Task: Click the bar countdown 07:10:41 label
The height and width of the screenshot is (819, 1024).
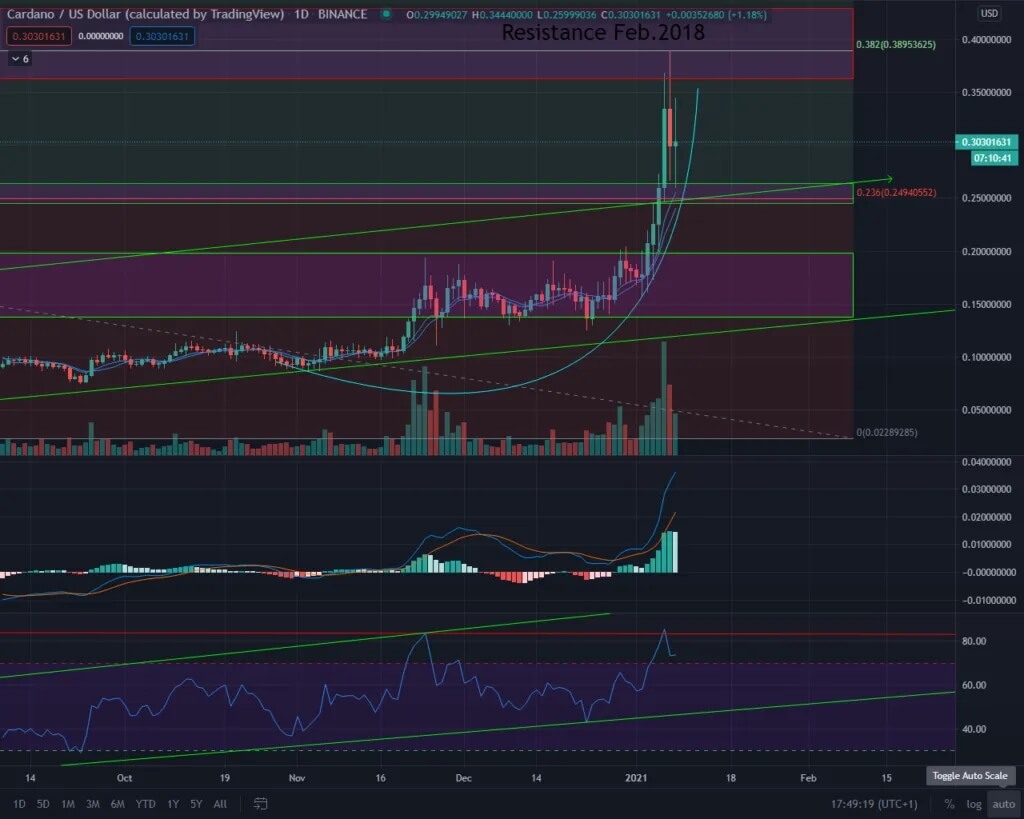Action: coord(992,158)
